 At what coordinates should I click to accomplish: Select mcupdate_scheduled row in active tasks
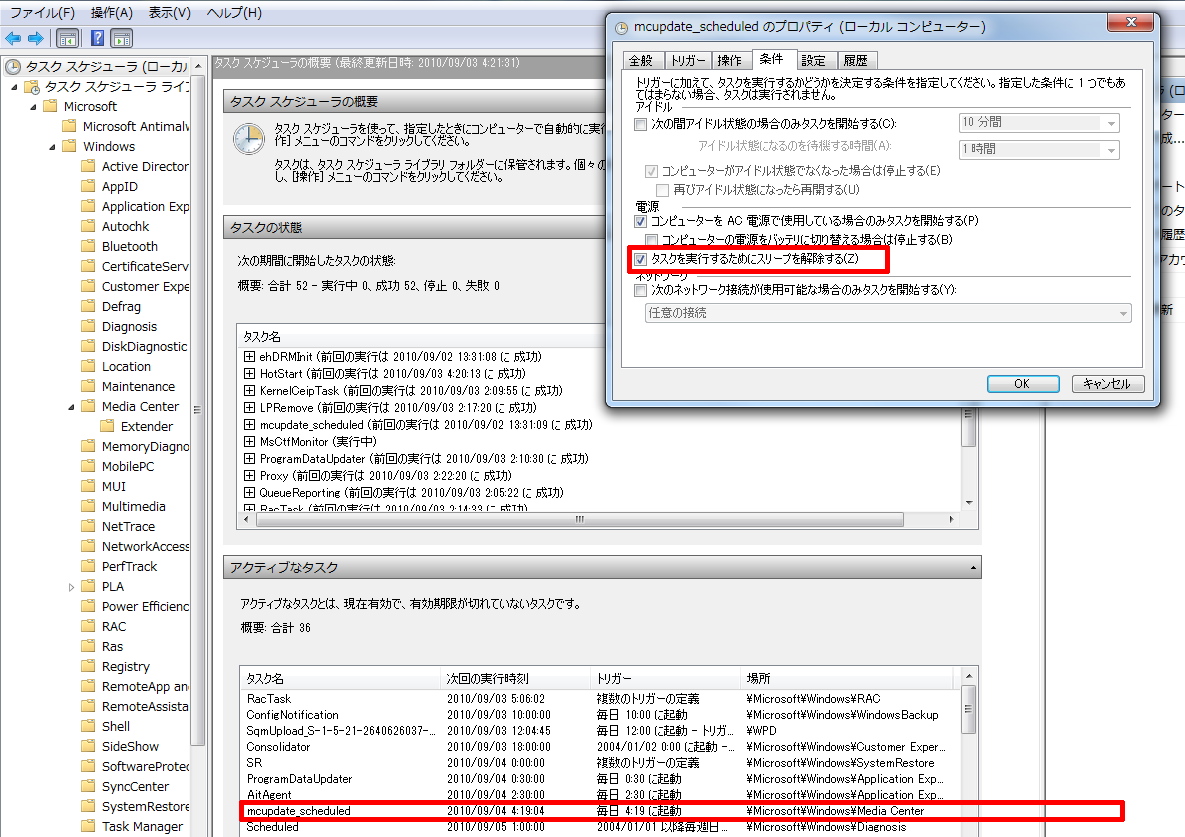(299, 811)
